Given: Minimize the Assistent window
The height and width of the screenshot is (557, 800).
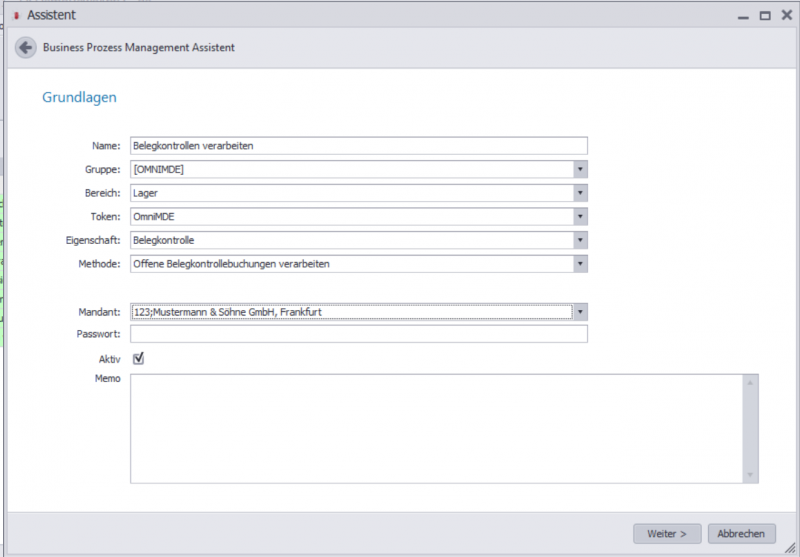Looking at the screenshot, I should click(743, 16).
